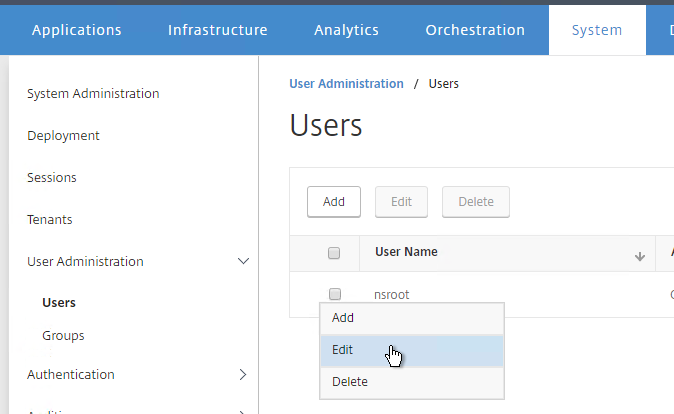674x414 pixels.
Task: Select Users in the sidebar
Action: [x=59, y=303]
